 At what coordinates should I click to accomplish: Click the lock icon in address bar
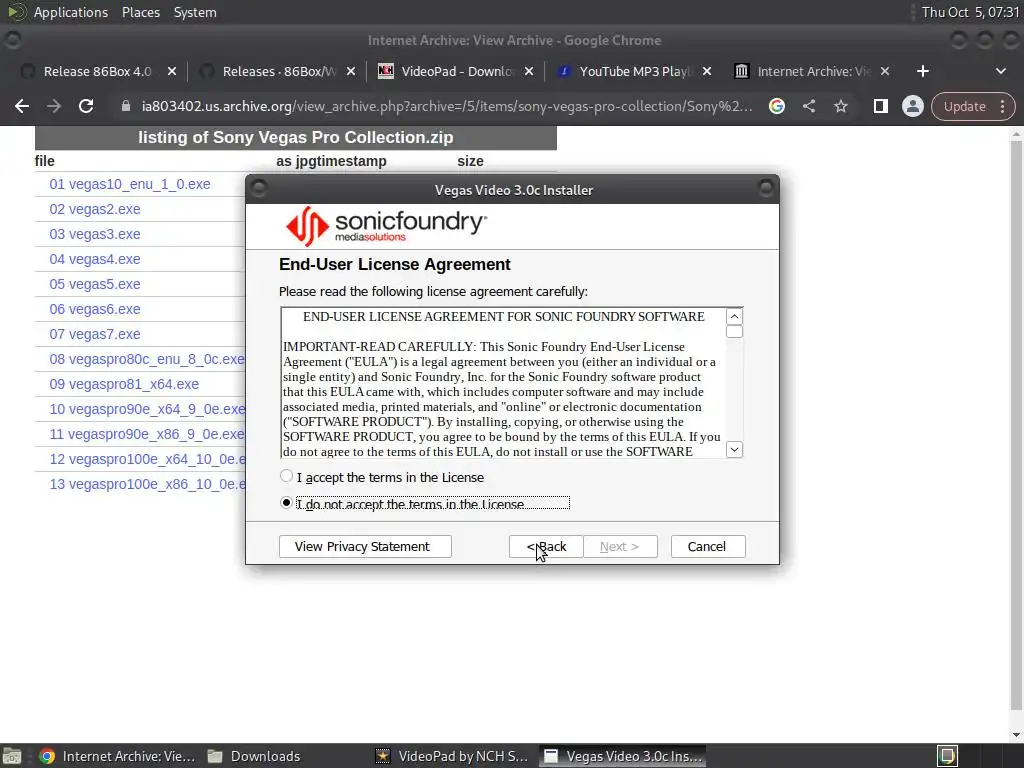click(x=126, y=106)
